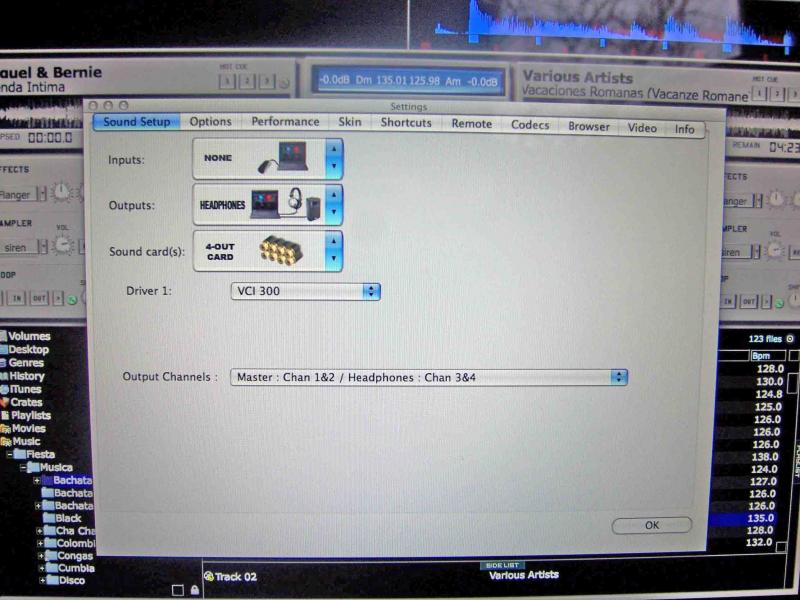This screenshot has height=600, width=800.
Task: Open the left deck siren sampler dropdown
Action: pos(43,247)
